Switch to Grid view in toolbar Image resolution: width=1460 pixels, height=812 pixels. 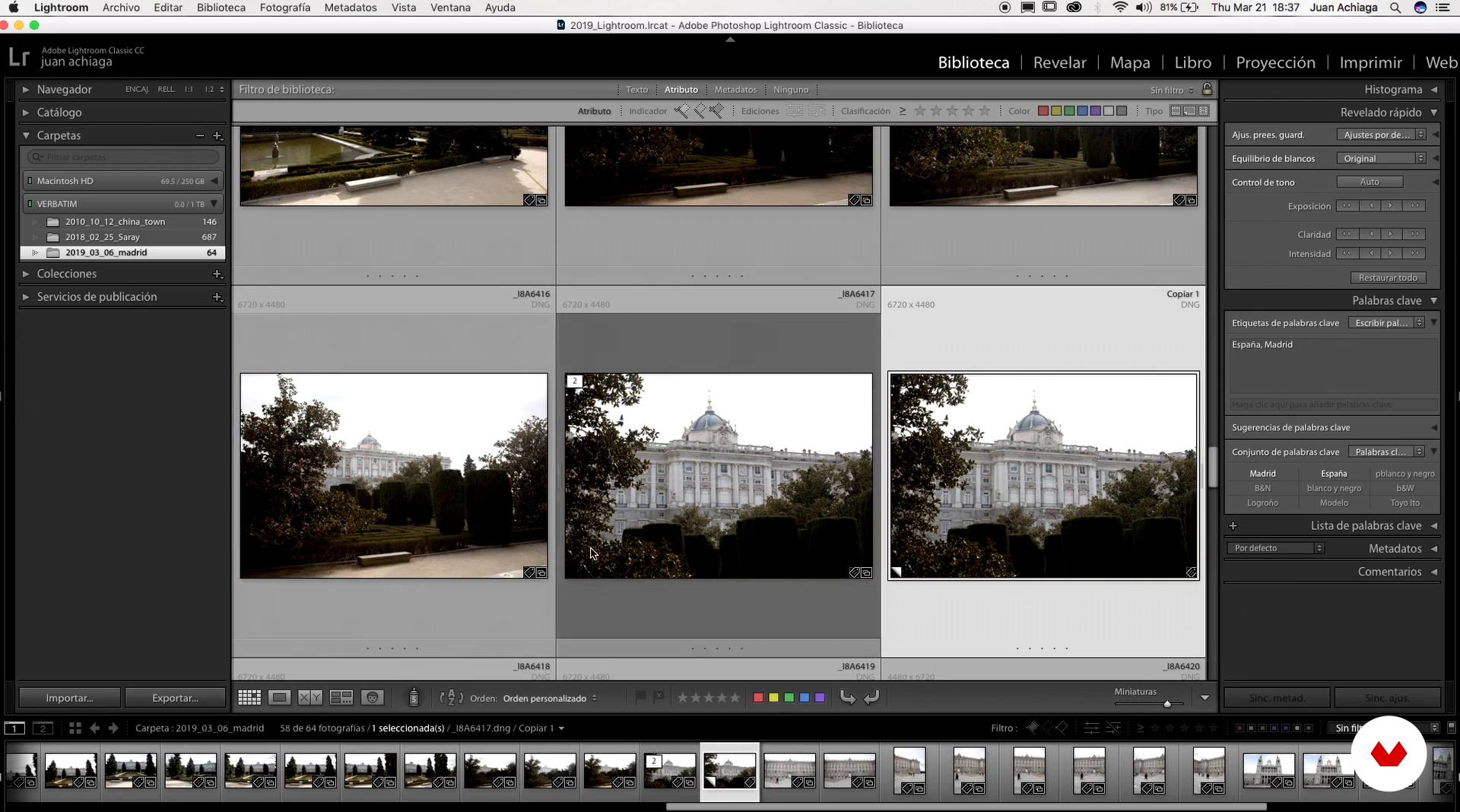(249, 697)
